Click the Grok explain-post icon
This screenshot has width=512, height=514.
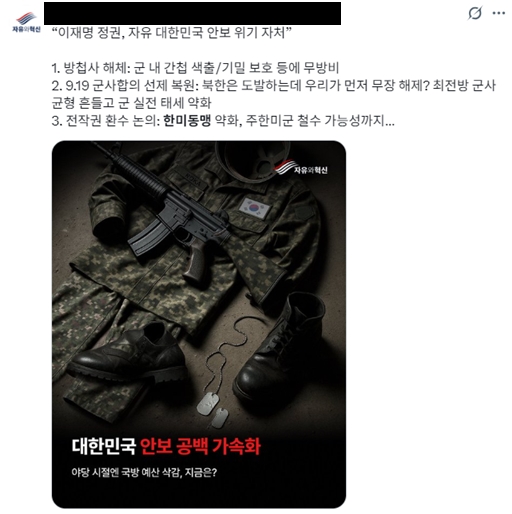point(475,13)
